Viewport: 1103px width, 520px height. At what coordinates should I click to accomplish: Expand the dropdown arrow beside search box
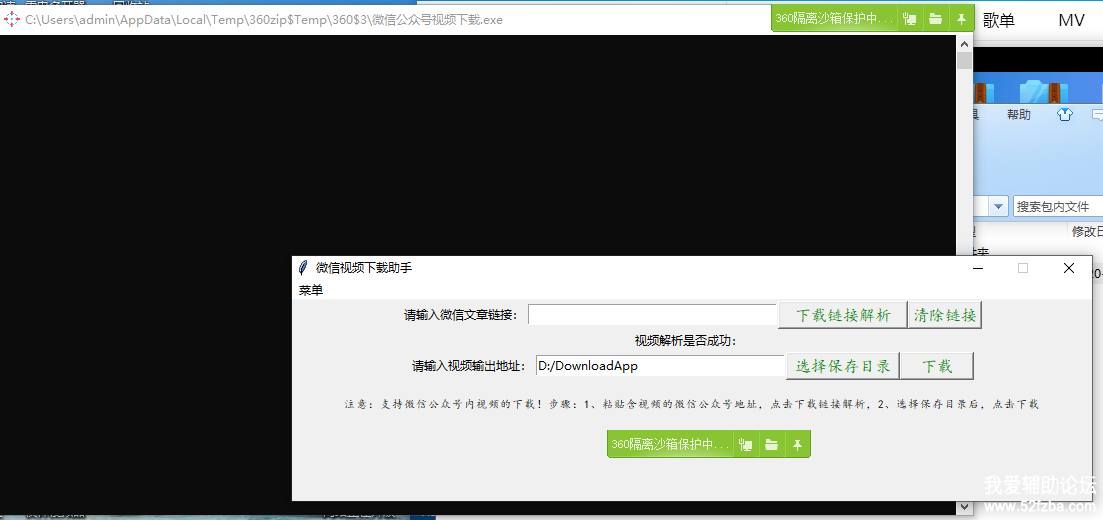(998, 207)
